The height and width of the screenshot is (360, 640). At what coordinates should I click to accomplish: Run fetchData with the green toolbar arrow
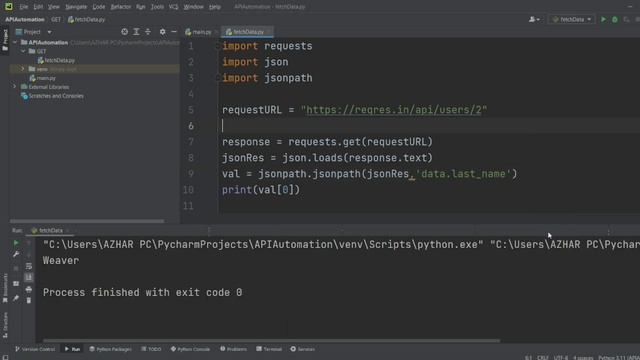click(603, 19)
